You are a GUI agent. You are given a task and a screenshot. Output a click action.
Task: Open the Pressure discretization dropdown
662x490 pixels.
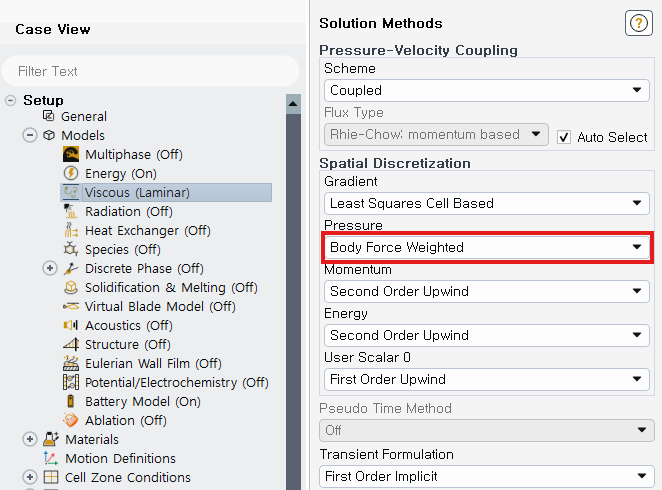pyautogui.click(x=486, y=247)
